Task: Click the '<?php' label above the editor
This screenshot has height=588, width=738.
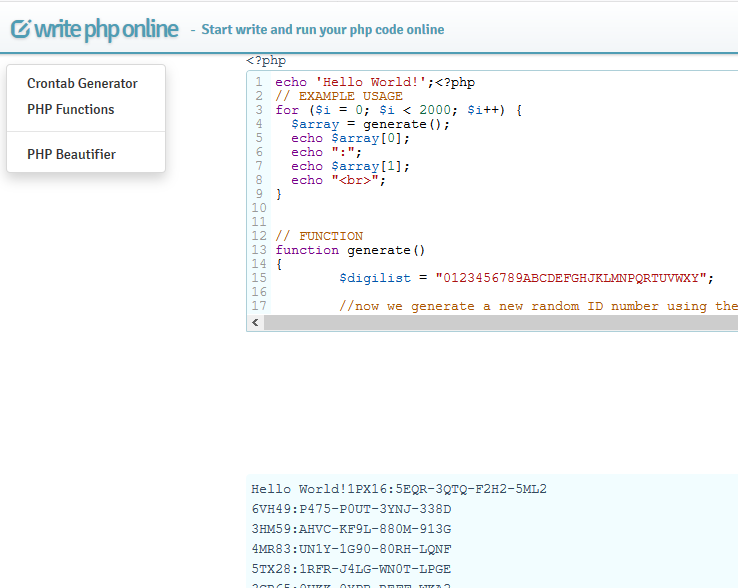Action: [266, 60]
